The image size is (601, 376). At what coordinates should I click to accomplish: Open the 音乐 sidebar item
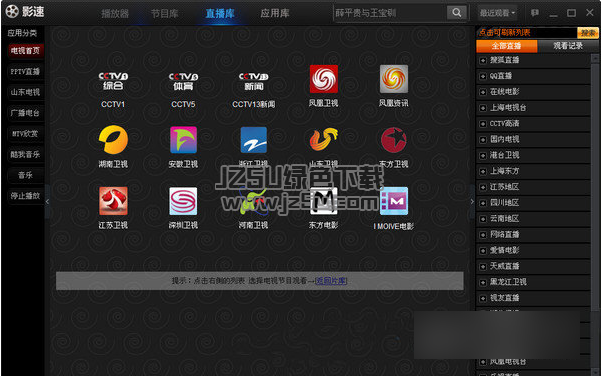tap(25, 175)
